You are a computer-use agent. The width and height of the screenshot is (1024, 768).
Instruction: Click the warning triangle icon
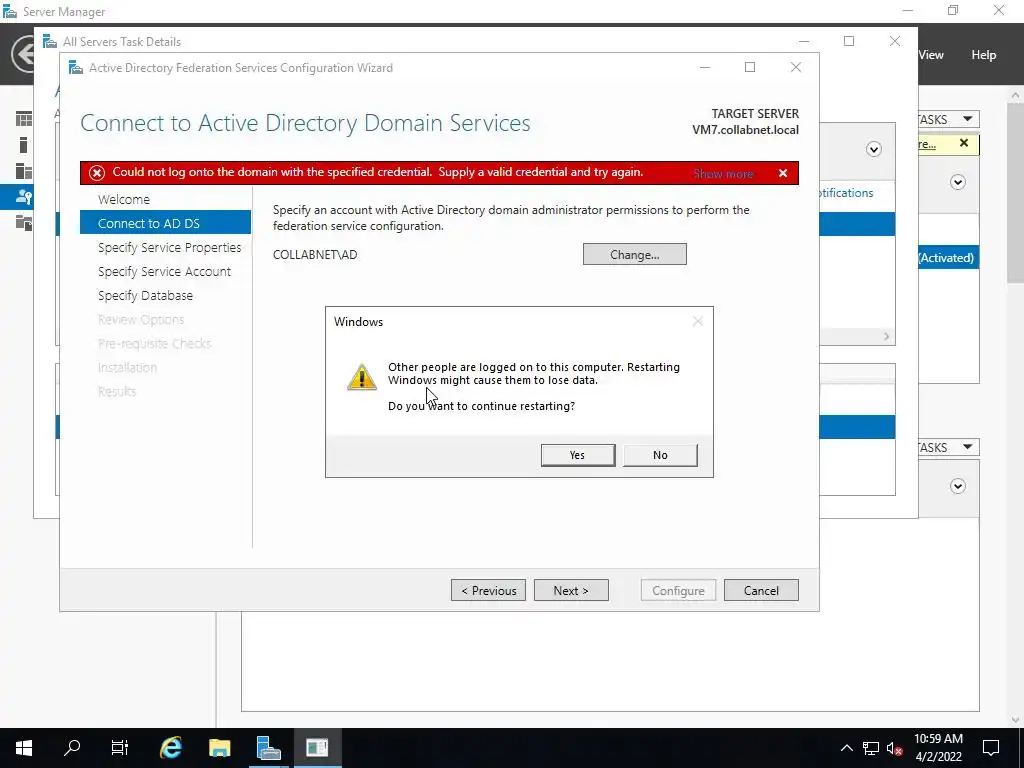coord(361,377)
